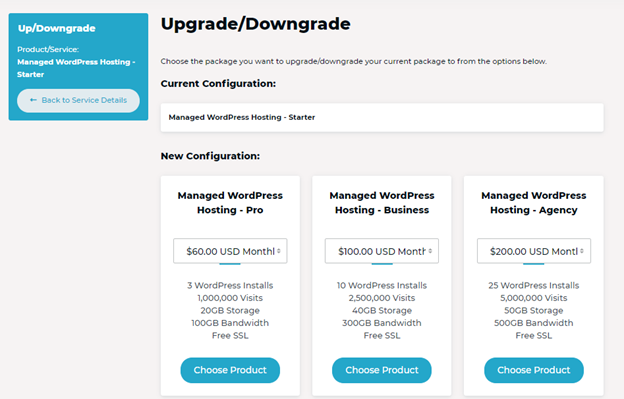This screenshot has height=399, width=624.
Task: Click the 5,000,000 Visits text
Action: (534, 298)
